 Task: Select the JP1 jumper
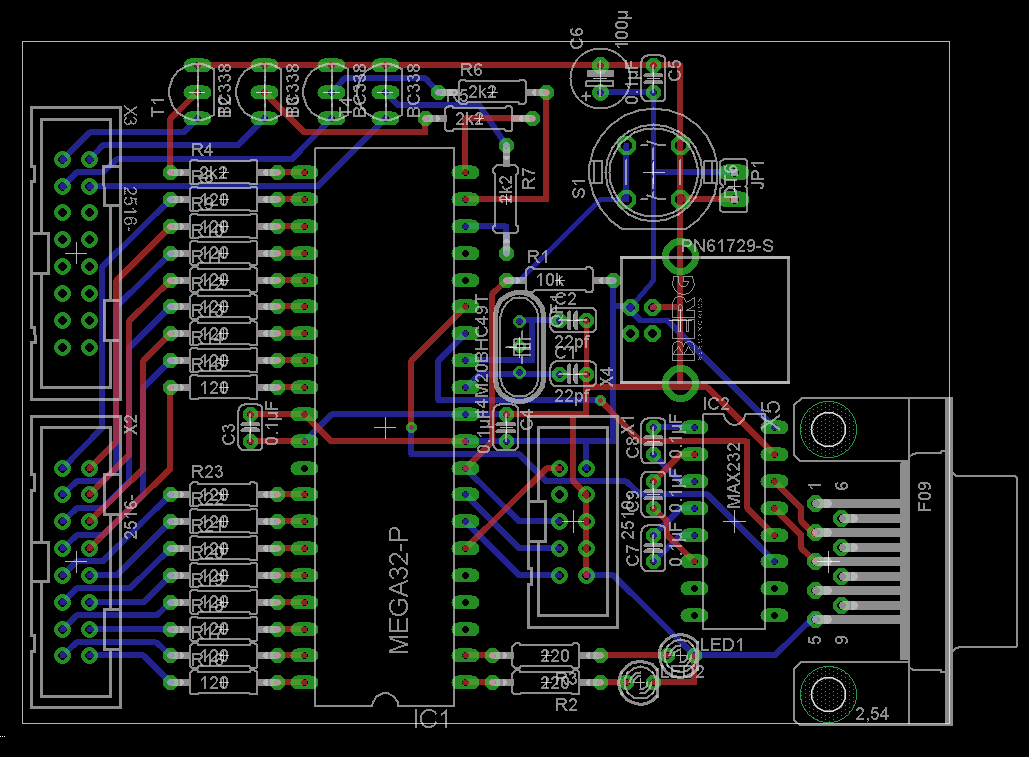coord(734,186)
